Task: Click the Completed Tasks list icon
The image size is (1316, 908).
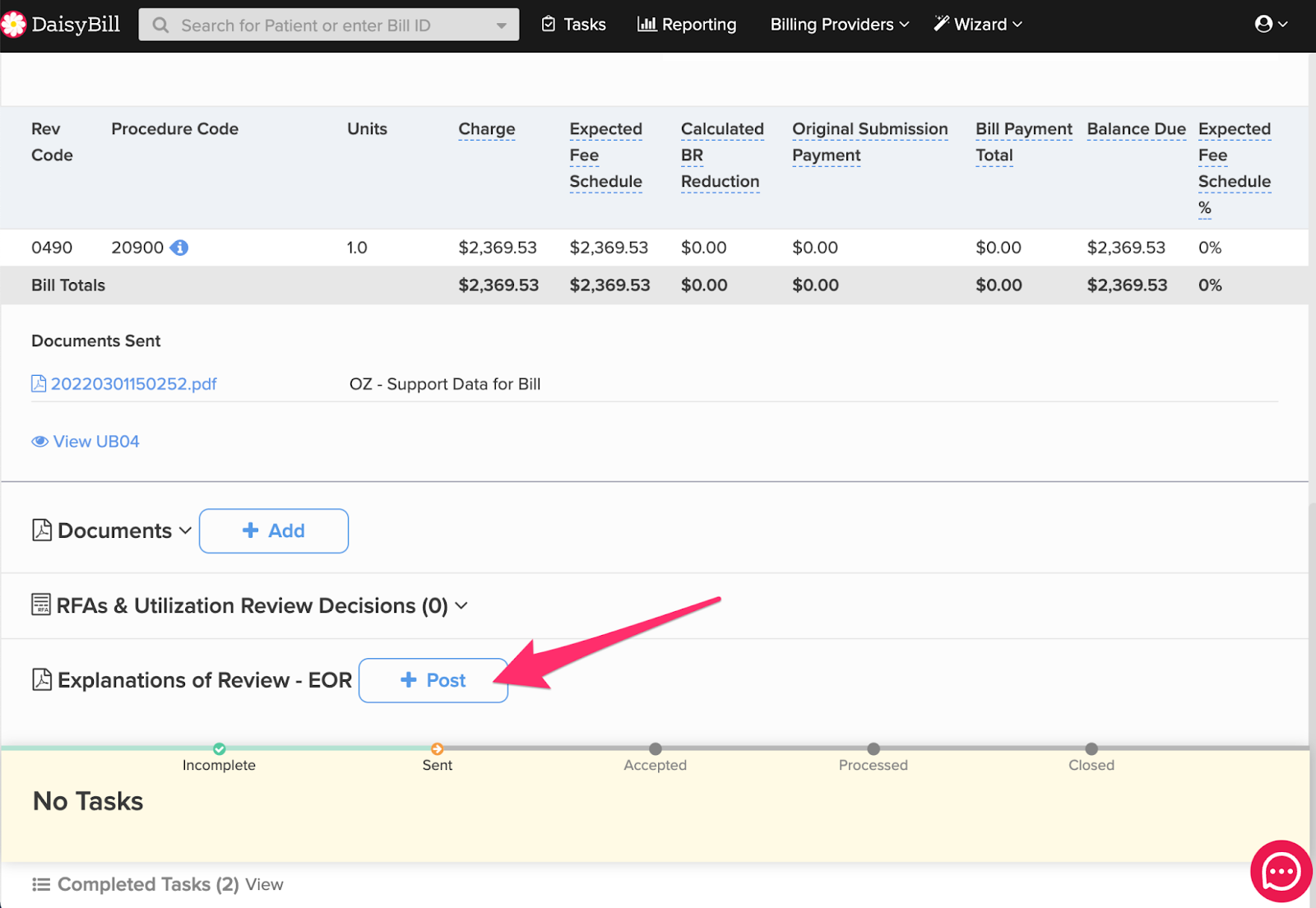Action: [x=41, y=884]
